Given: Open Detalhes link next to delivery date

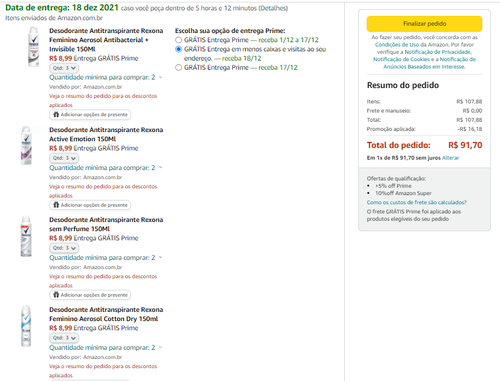Looking at the screenshot, I should click(x=273, y=8).
